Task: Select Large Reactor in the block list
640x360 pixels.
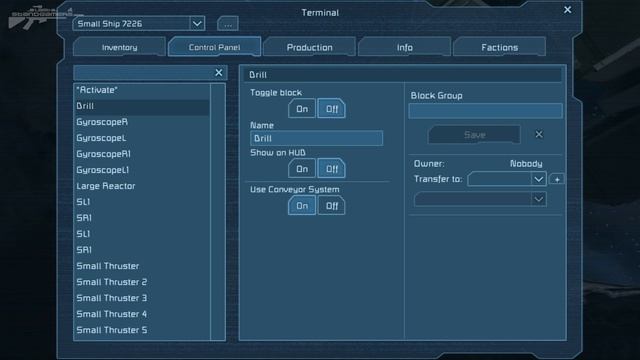Action: pyautogui.click(x=142, y=186)
